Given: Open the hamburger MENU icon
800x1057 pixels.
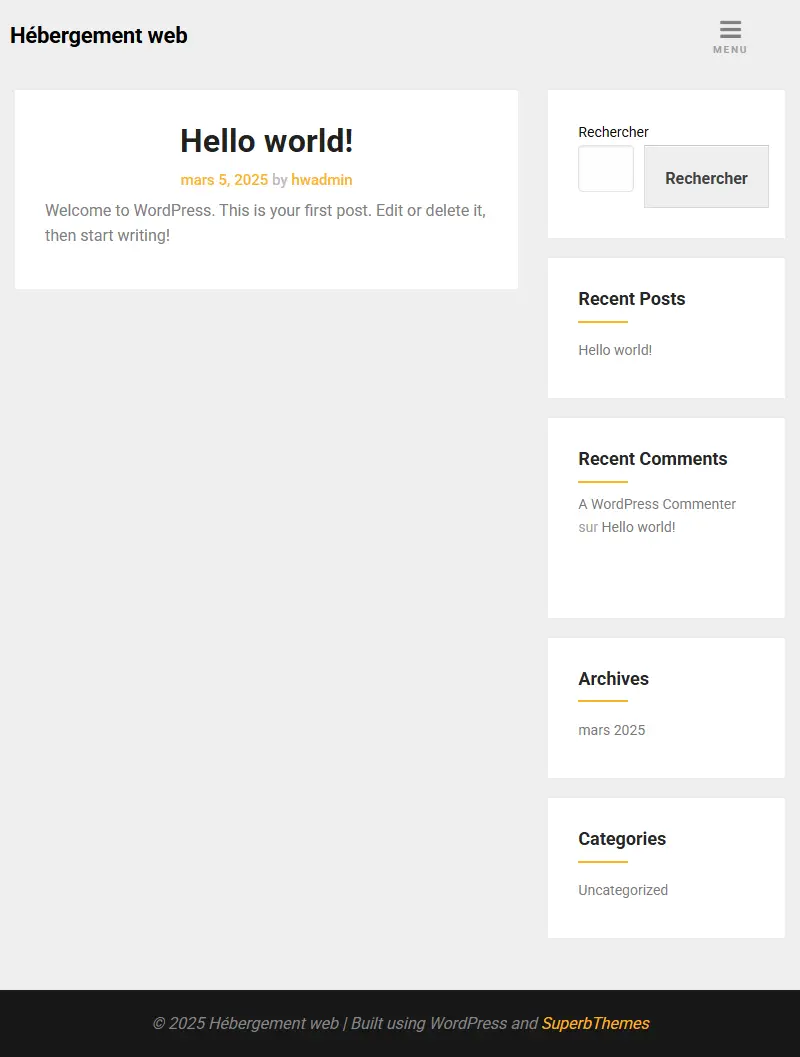Looking at the screenshot, I should coord(730,36).
